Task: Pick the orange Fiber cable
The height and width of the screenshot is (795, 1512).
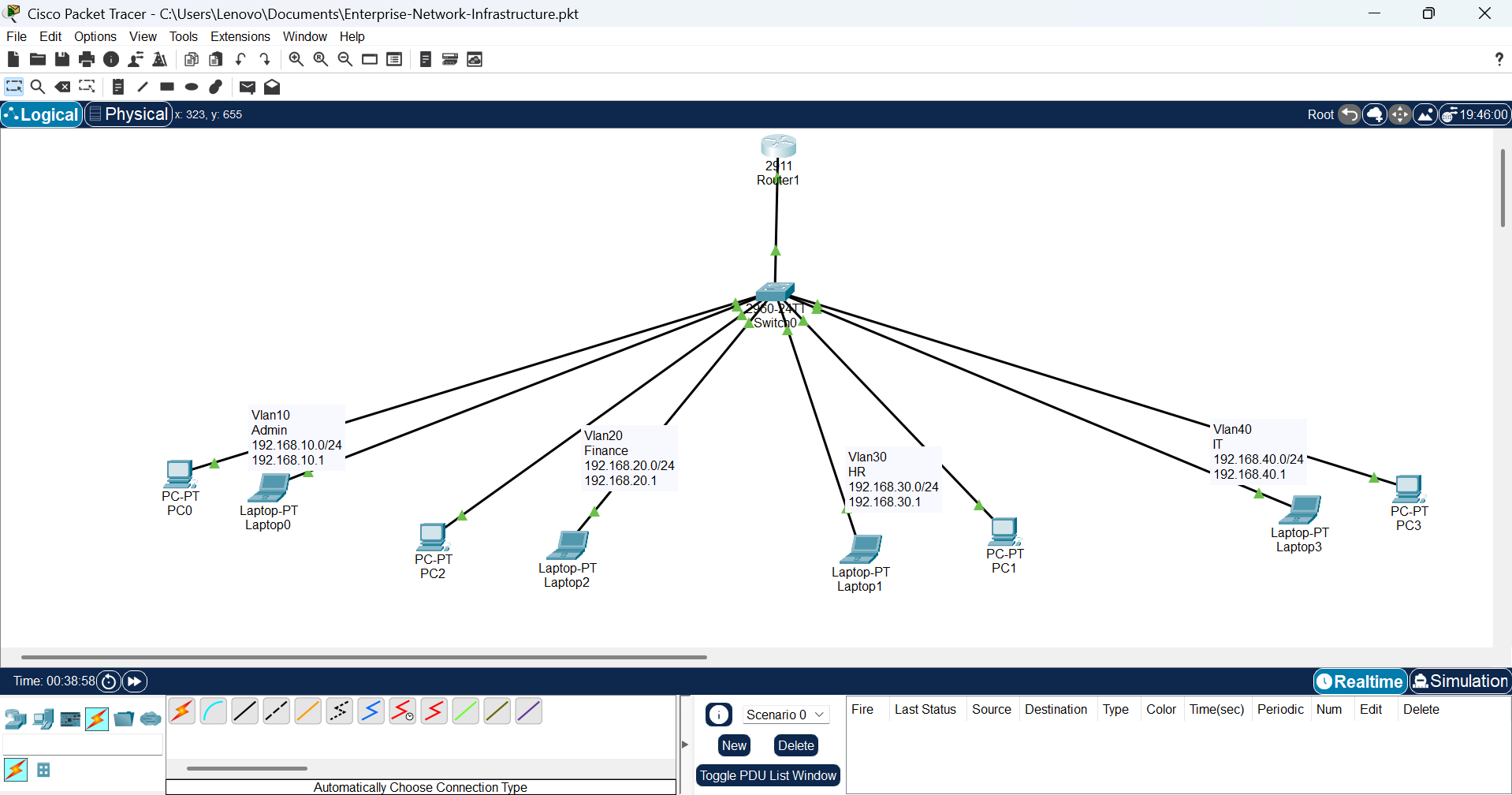Action: 308,711
